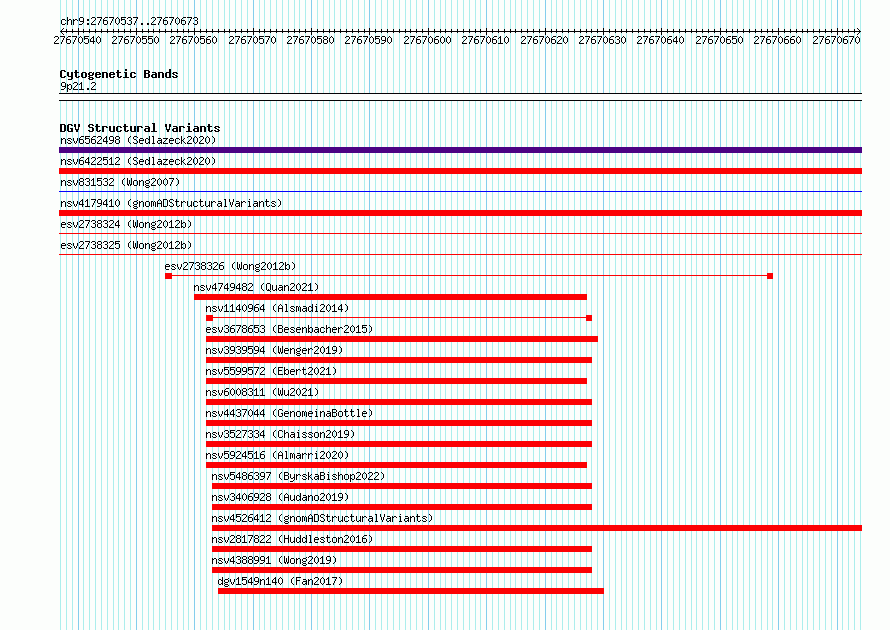This screenshot has height=630, width=890.
Task: Click ruler position 27670650
Action: (x=719, y=40)
